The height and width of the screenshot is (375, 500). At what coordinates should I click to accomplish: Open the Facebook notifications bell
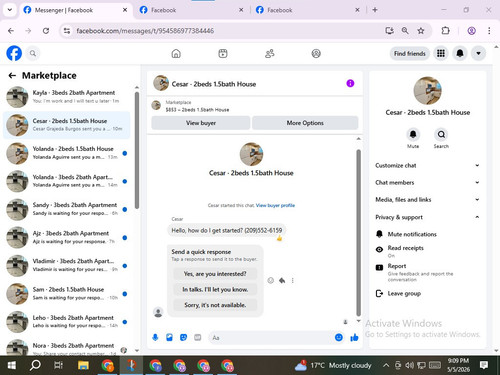460,53
